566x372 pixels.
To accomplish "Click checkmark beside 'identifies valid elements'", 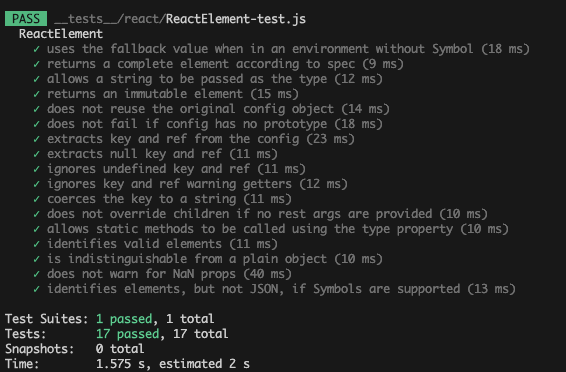I will (x=36, y=244).
